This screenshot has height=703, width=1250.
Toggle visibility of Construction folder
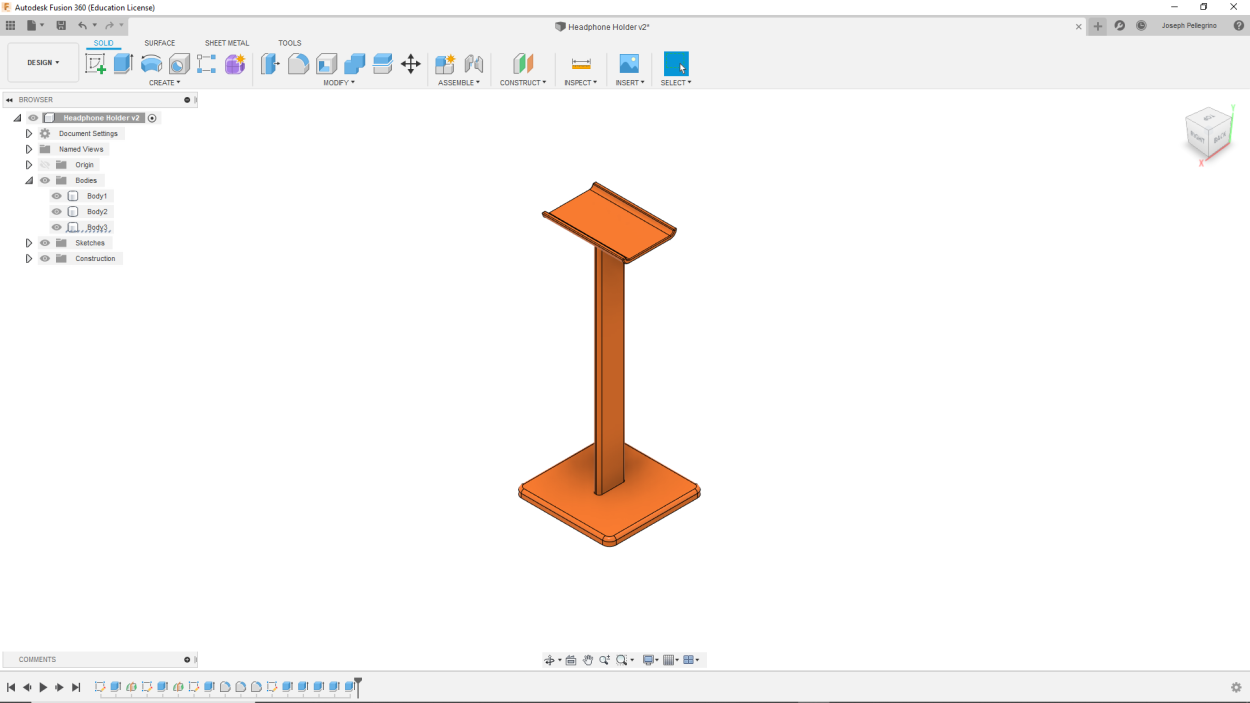pyautogui.click(x=45, y=259)
